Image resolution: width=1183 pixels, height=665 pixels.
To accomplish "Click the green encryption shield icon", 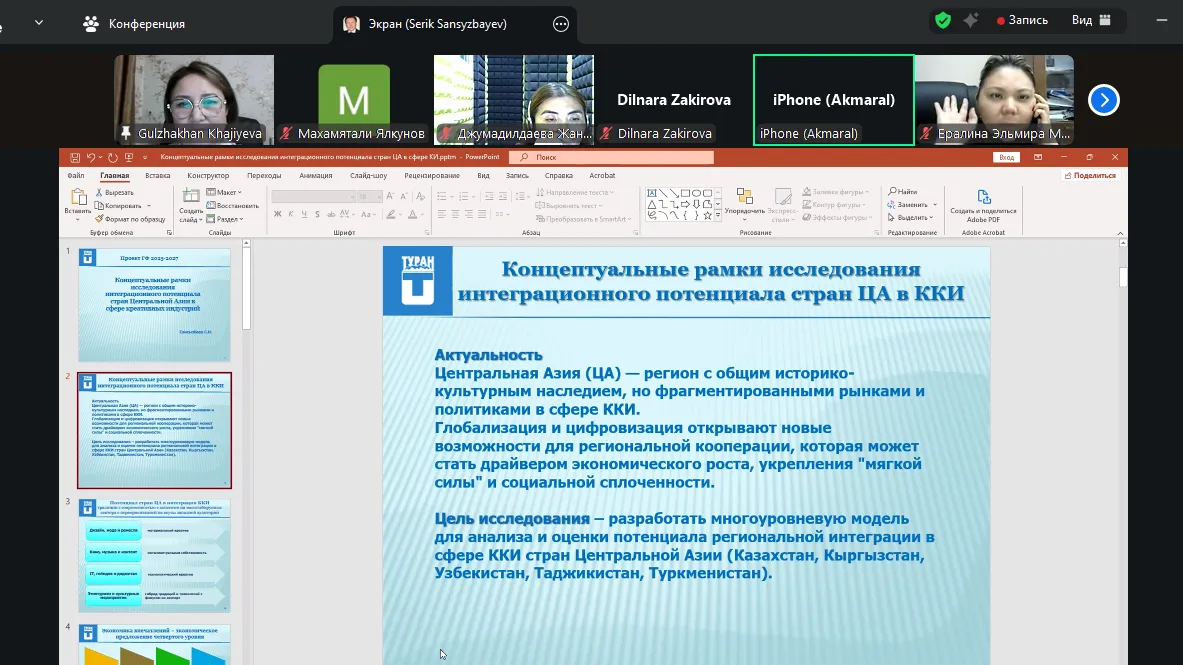I will click(943, 20).
